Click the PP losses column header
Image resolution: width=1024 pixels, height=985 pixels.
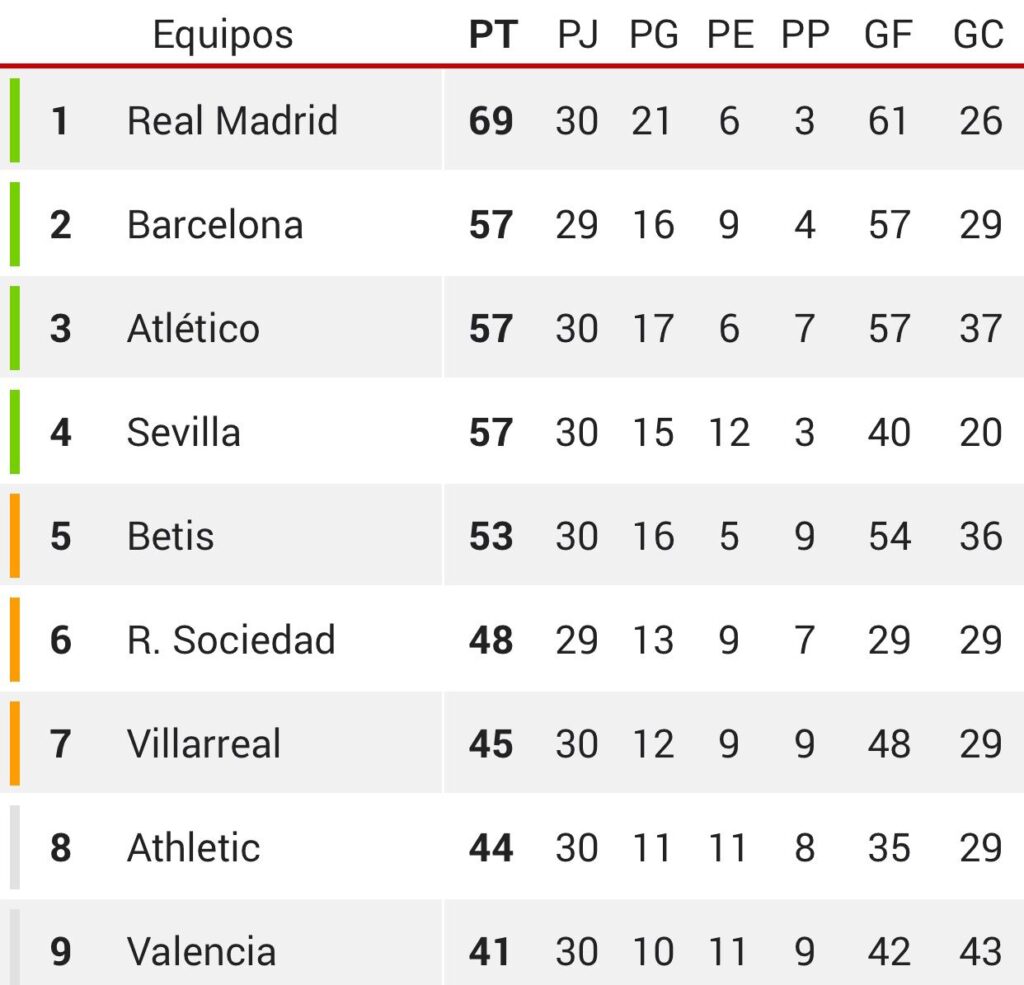805,34
